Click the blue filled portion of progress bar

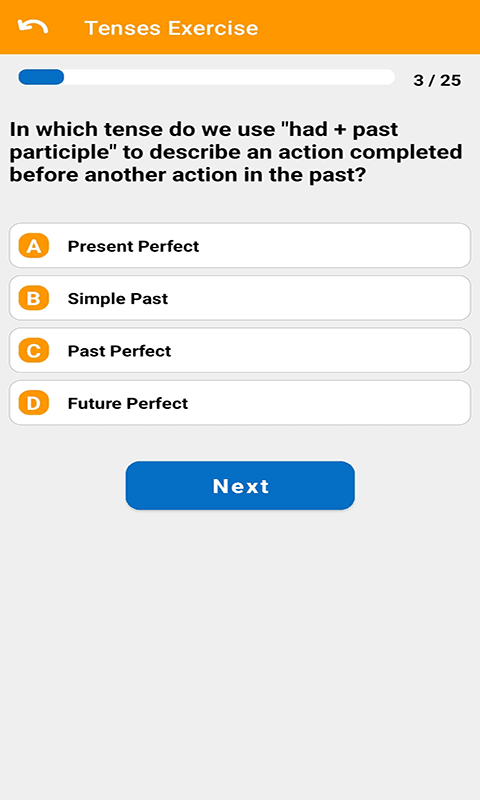click(41, 77)
